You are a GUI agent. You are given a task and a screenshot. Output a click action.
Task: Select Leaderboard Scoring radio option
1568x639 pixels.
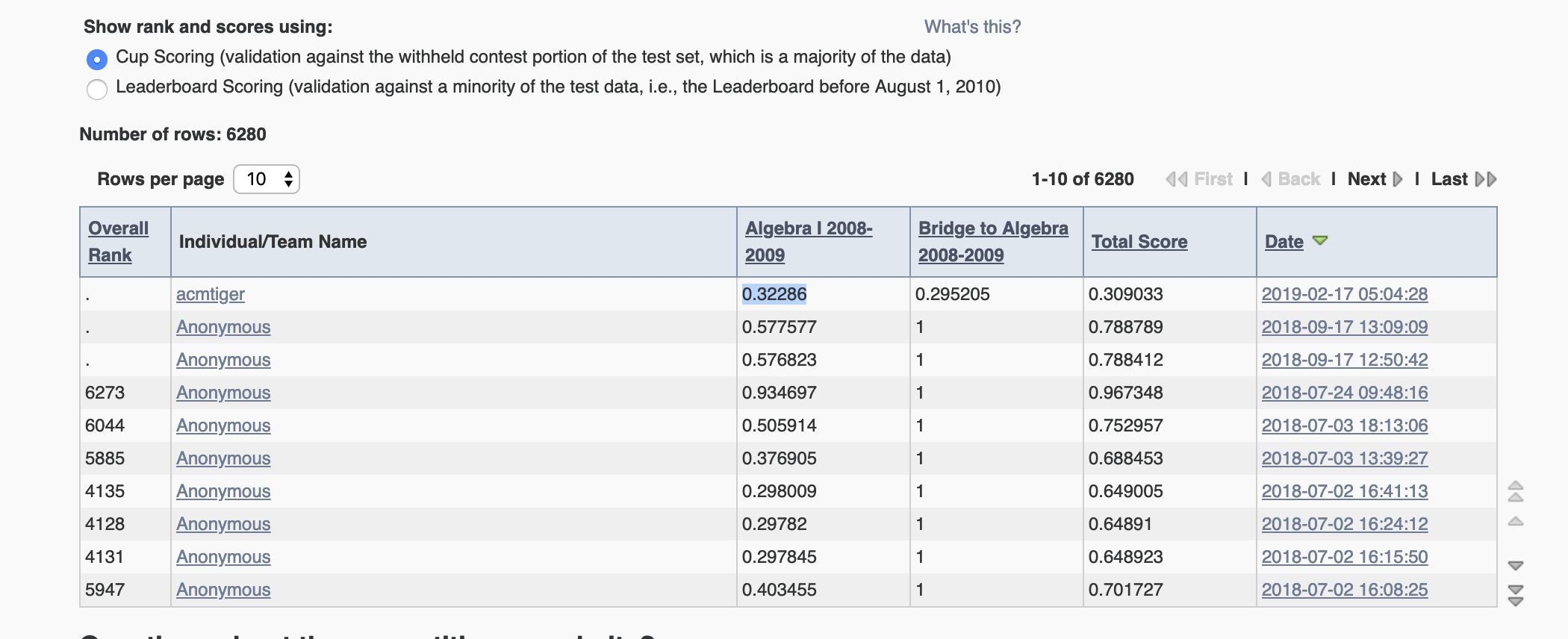pyautogui.click(x=97, y=89)
